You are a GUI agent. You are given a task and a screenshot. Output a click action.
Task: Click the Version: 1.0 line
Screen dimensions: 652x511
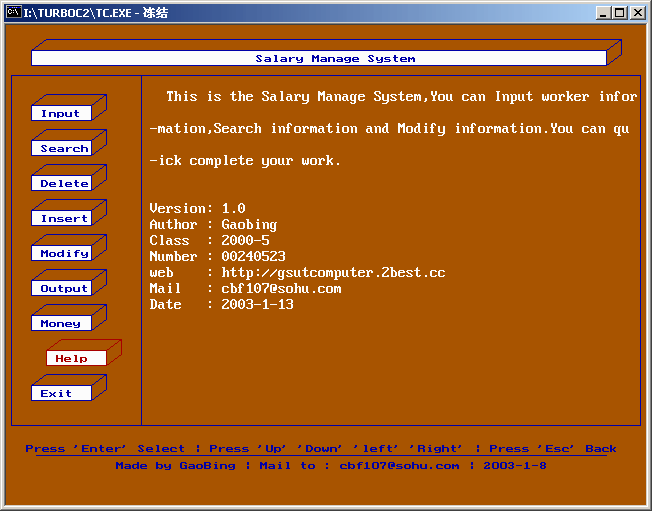coord(197,208)
